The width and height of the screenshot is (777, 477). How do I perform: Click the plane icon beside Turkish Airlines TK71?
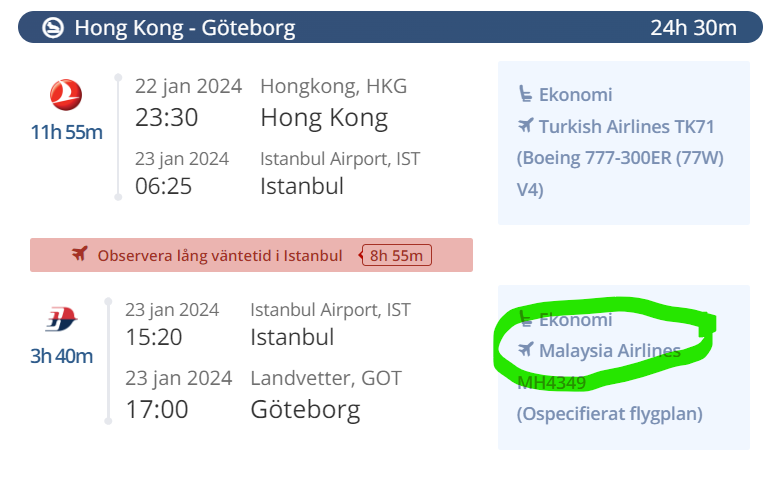526,125
